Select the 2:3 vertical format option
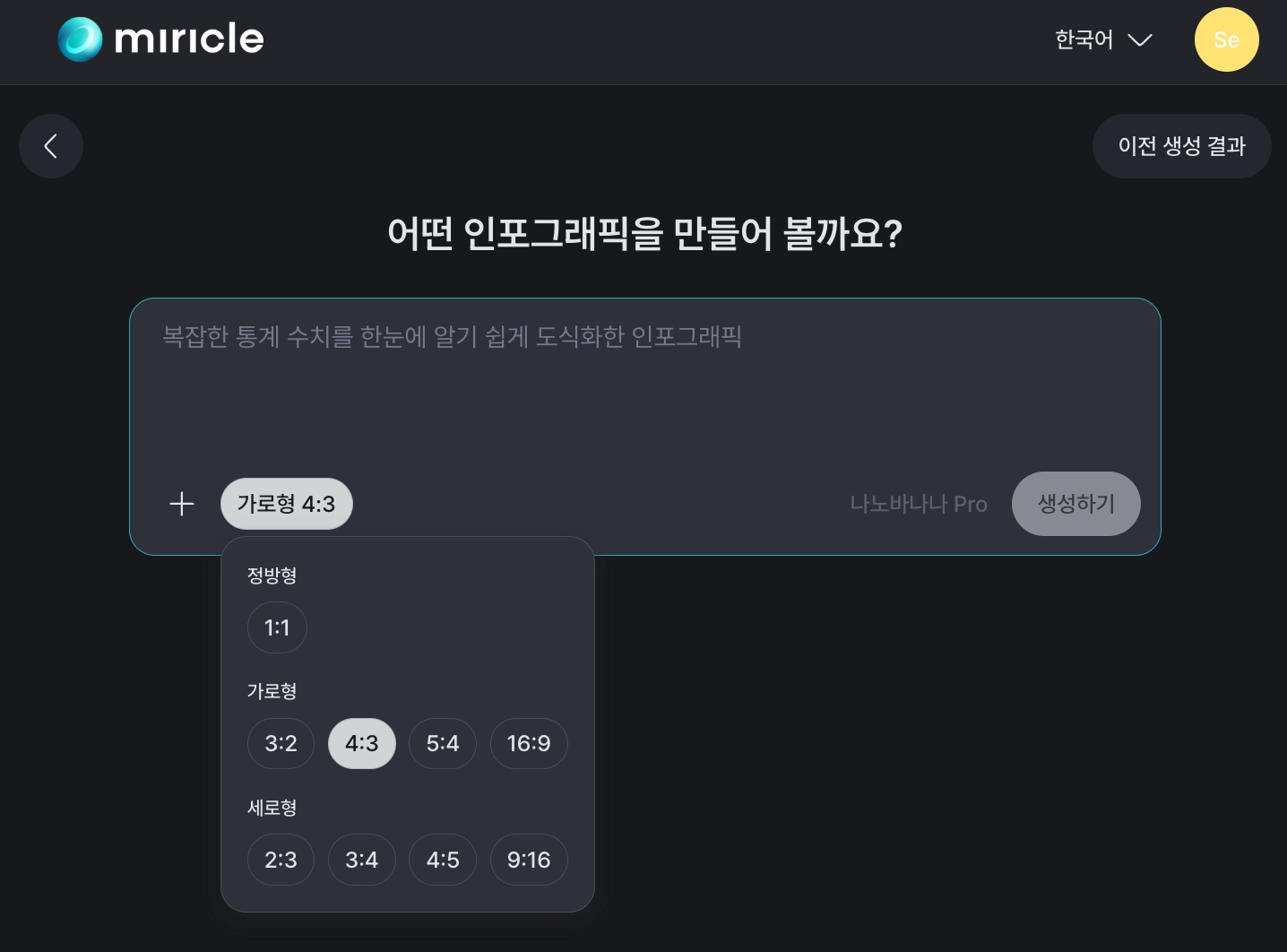1287x952 pixels. pos(281,860)
